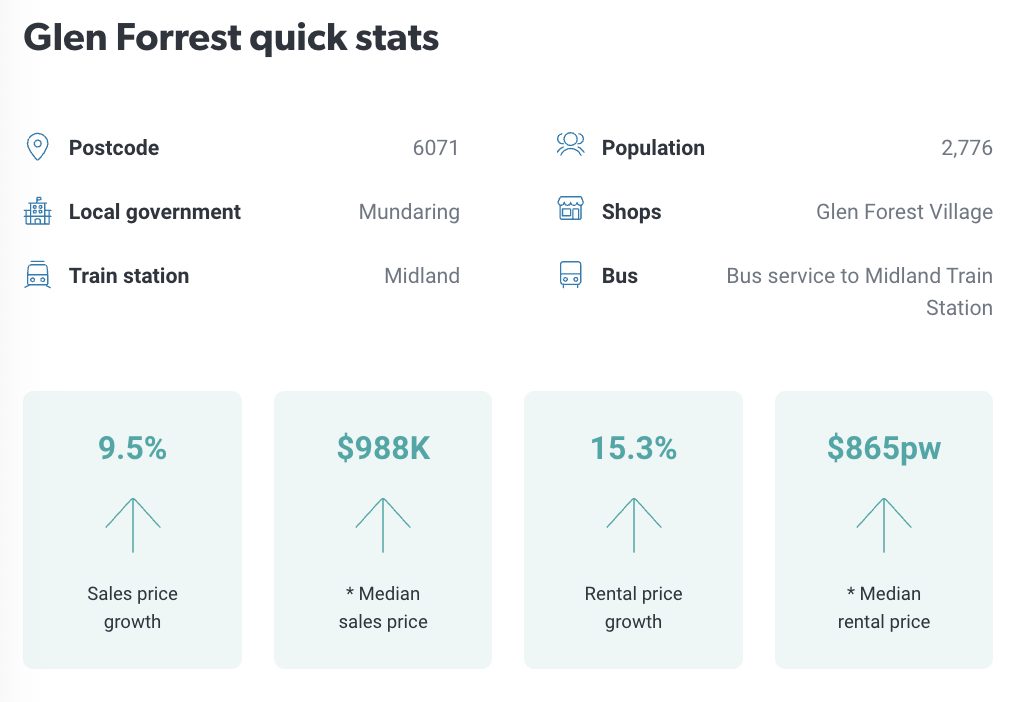The image size is (1020, 702).
Task: Click the Mundaring local government value
Action: (409, 212)
